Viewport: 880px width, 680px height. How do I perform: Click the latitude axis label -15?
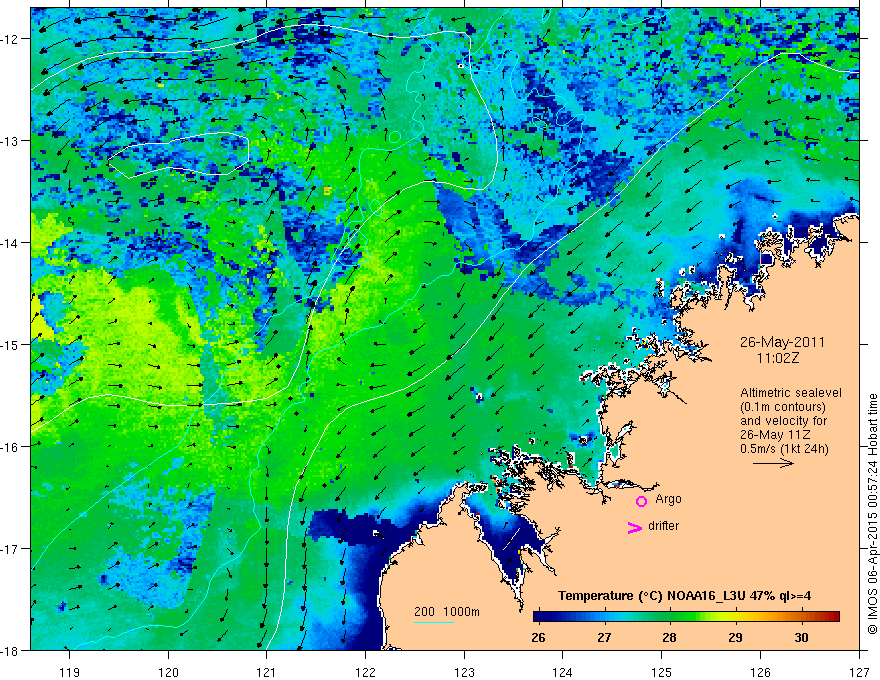pos(11,344)
